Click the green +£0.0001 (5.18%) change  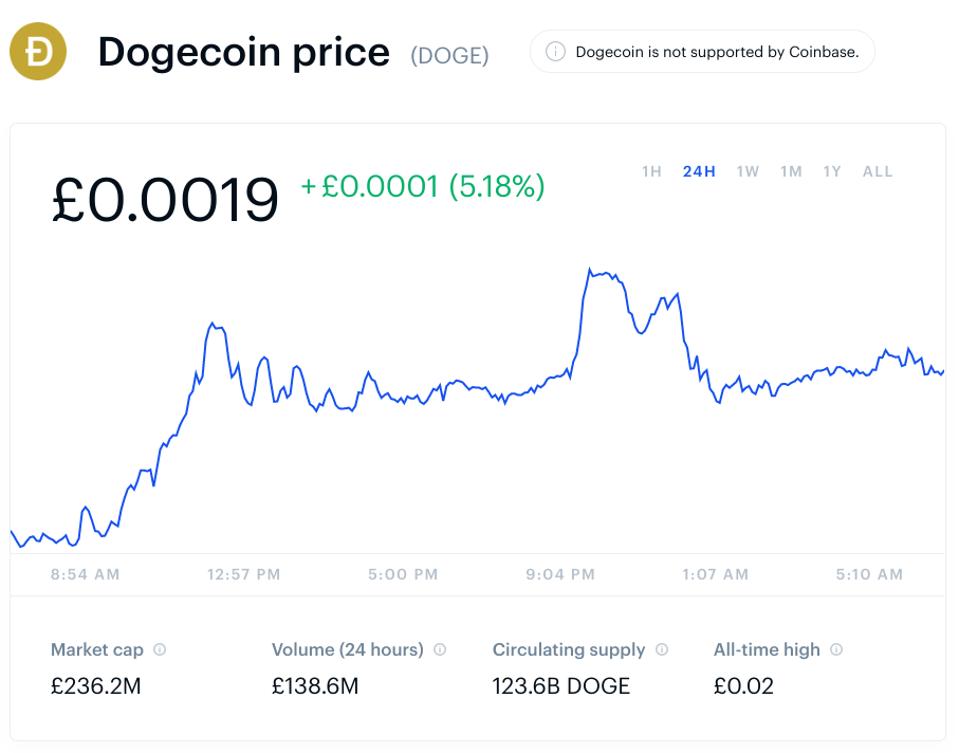tap(423, 187)
